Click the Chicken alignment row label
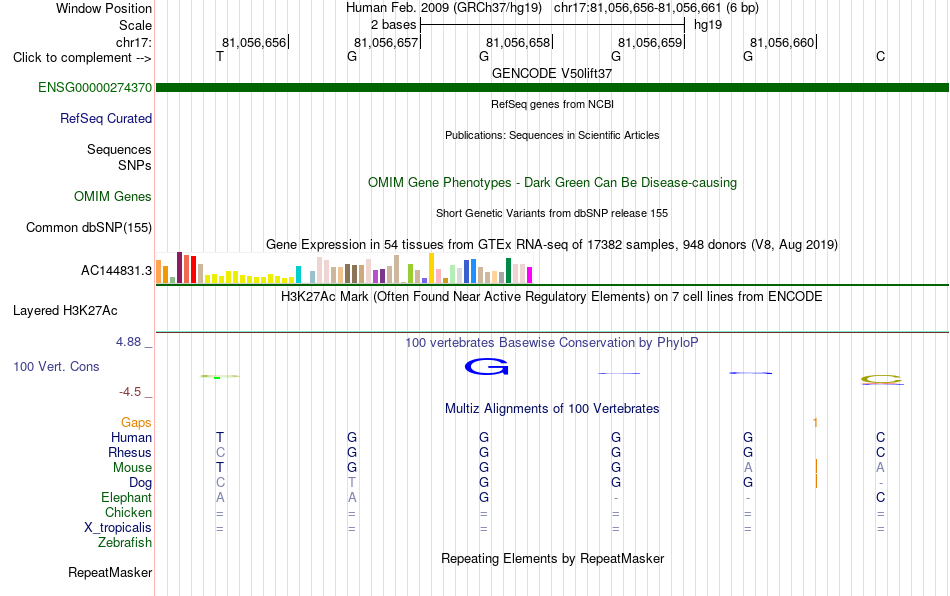 128,512
